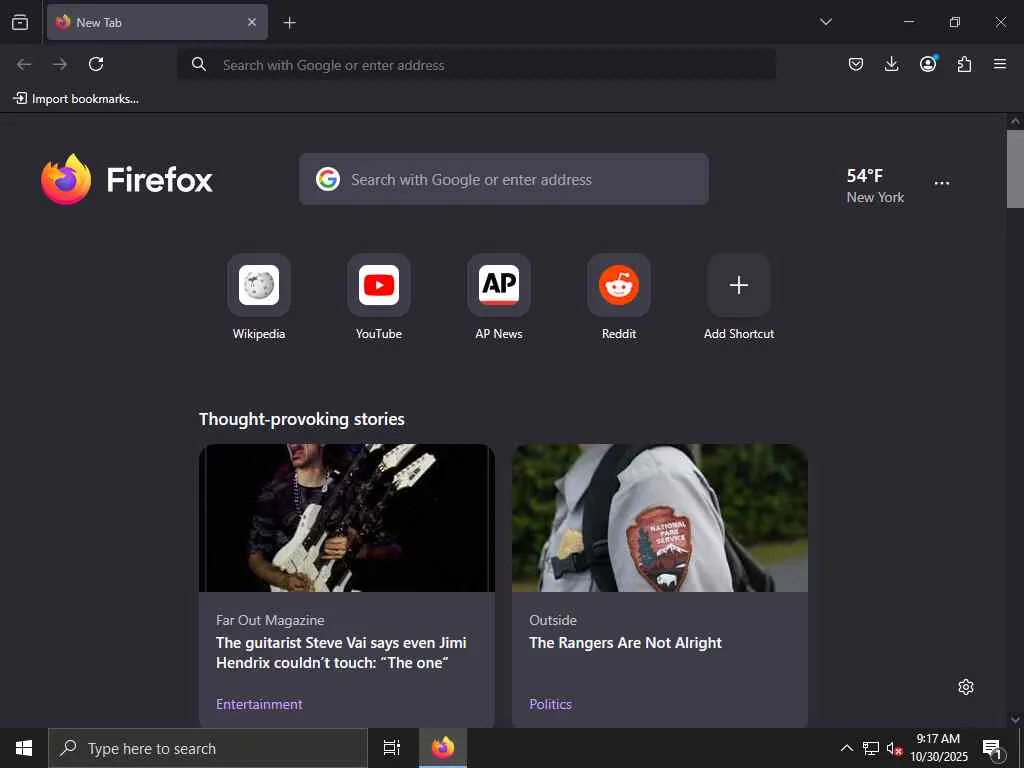Open the Windows notification center
Image resolution: width=1024 pixels, height=768 pixels.
(x=993, y=748)
